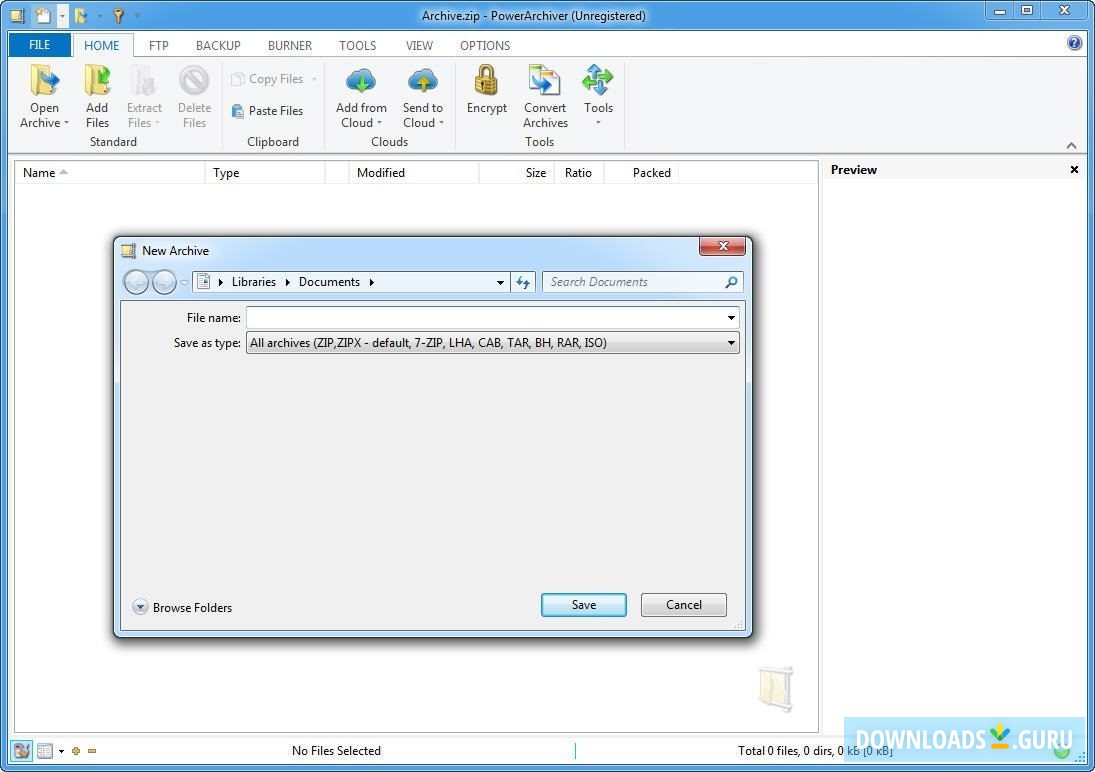1095x772 pixels.
Task: Sort by the Ratio column header
Action: point(578,173)
